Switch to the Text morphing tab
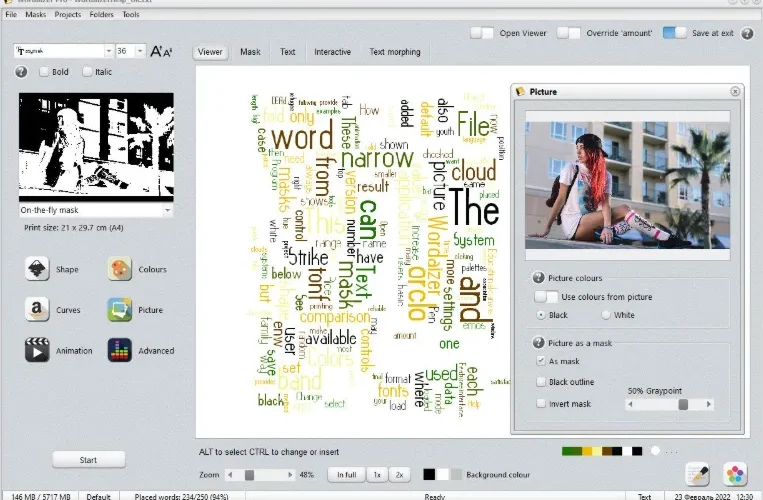This screenshot has height=500, width=763. [x=395, y=52]
